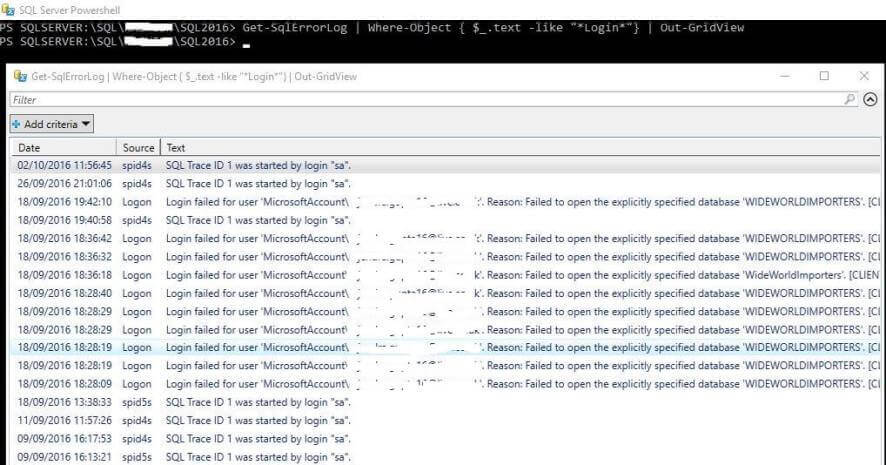Select the row dated 18/09/2016 18:28:40

coord(446,293)
